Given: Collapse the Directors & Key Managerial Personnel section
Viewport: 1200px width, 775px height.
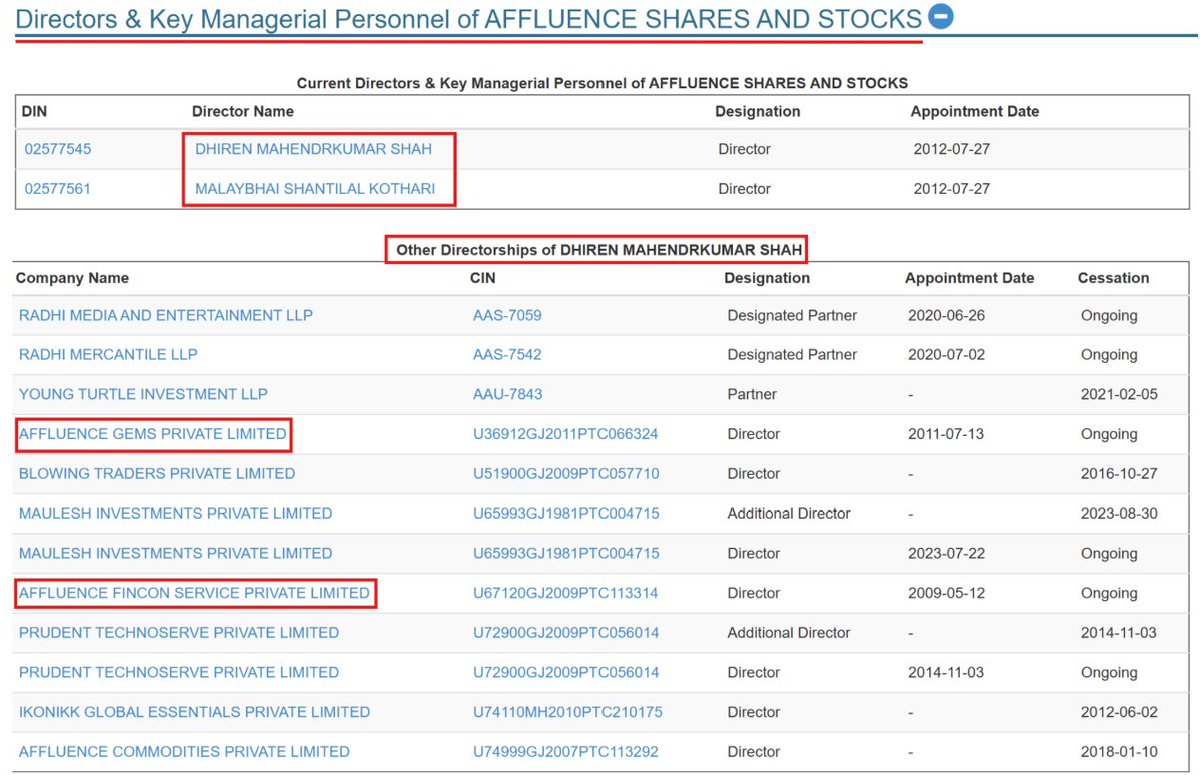Looking at the screenshot, I should [941, 16].
